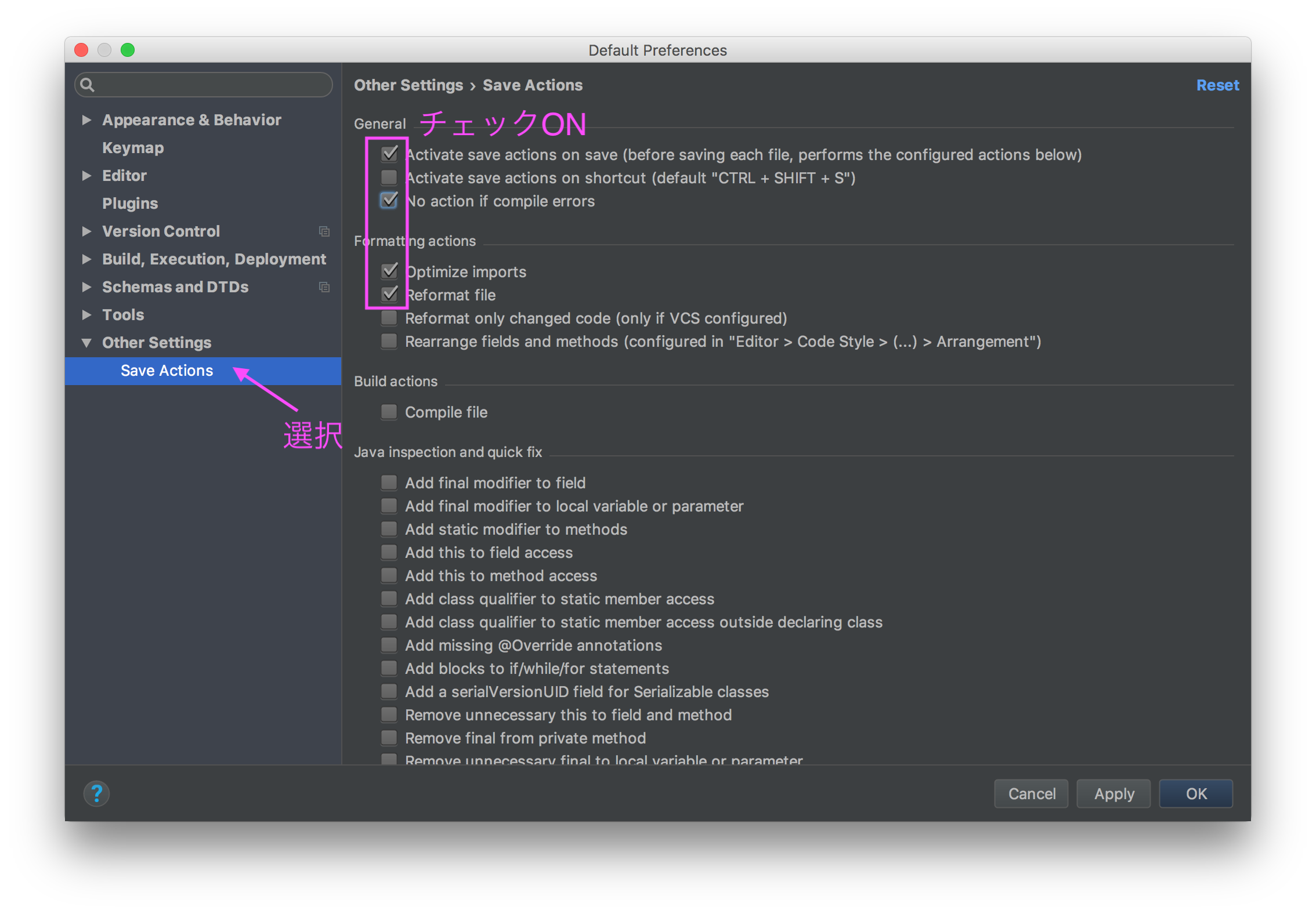Image resolution: width=1316 pixels, height=914 pixels.
Task: Click the Schemas and DTDs project-level icon
Action: tap(324, 287)
